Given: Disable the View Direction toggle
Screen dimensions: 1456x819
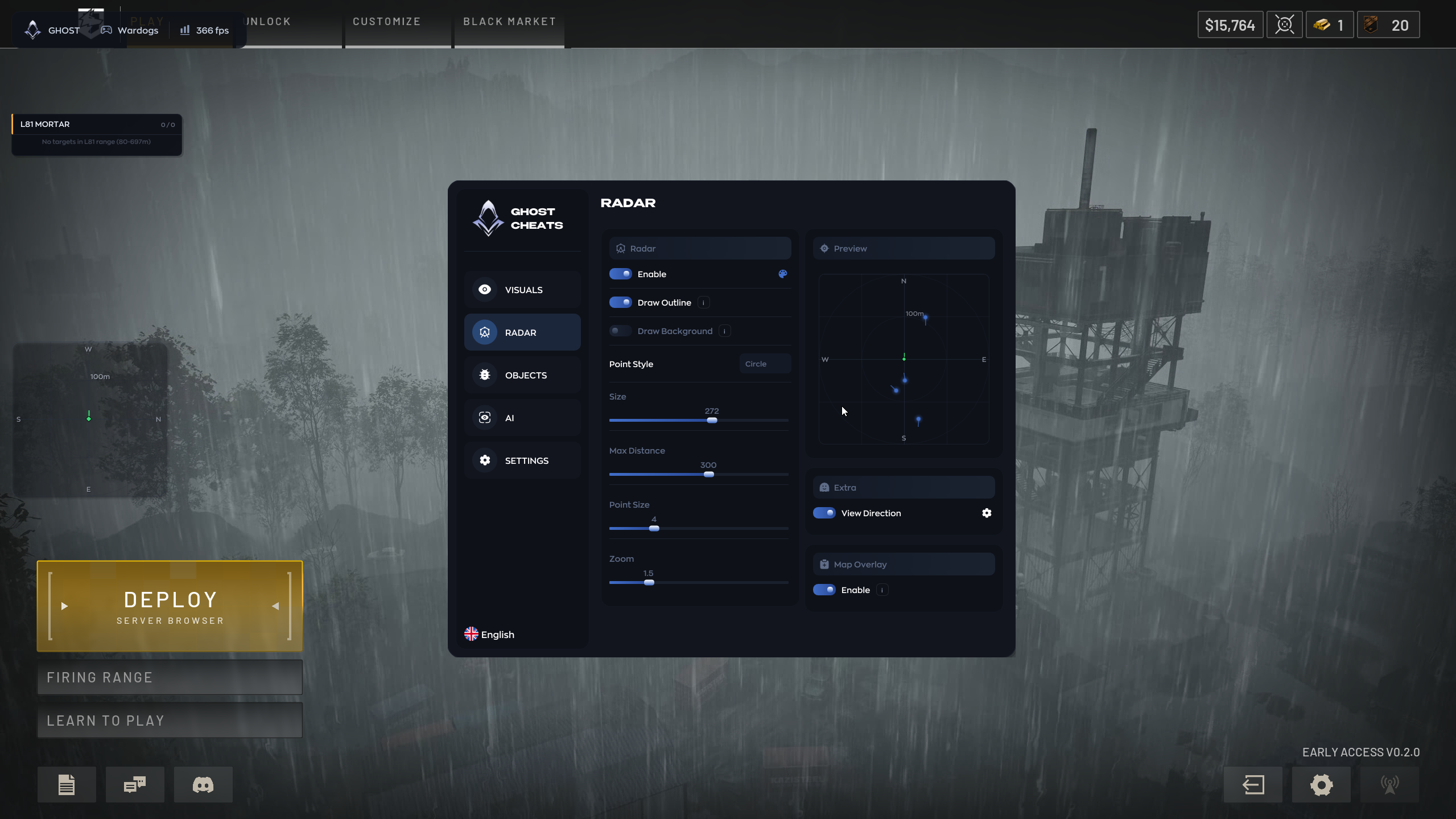Looking at the screenshot, I should (x=824, y=513).
